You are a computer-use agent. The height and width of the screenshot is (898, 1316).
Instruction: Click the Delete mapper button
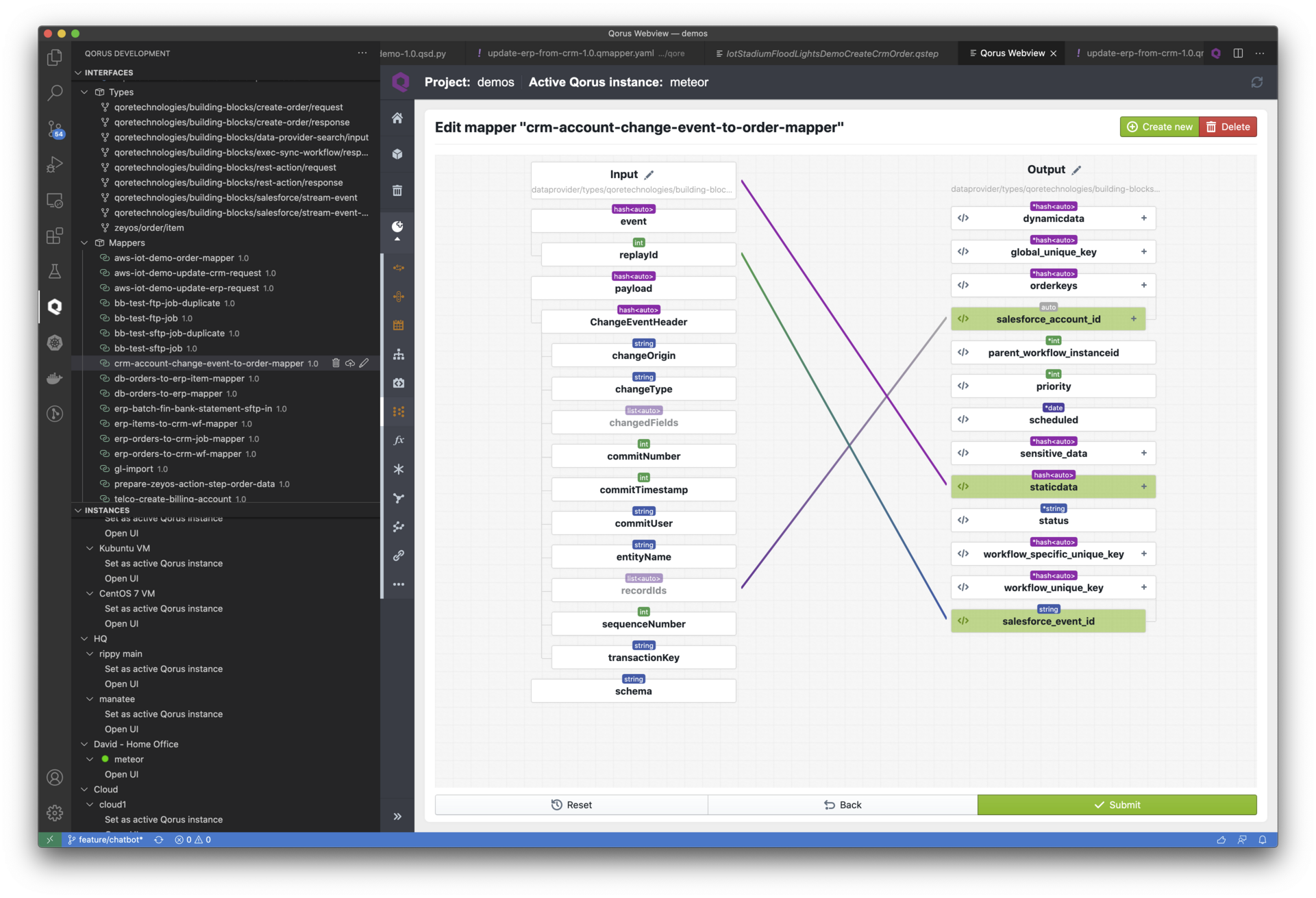tap(1228, 127)
